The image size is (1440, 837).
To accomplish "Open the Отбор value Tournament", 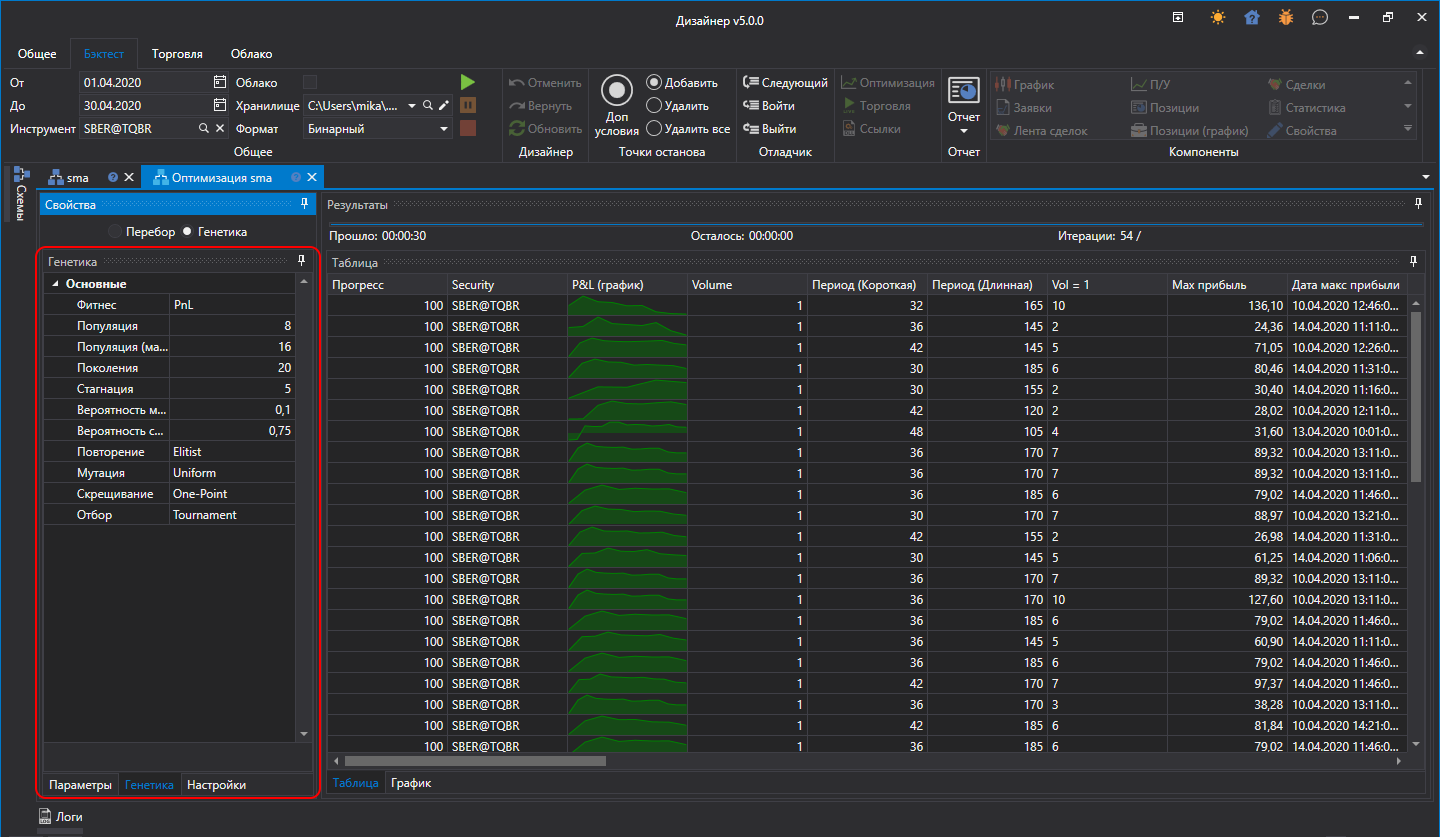I will pyautogui.click(x=233, y=515).
